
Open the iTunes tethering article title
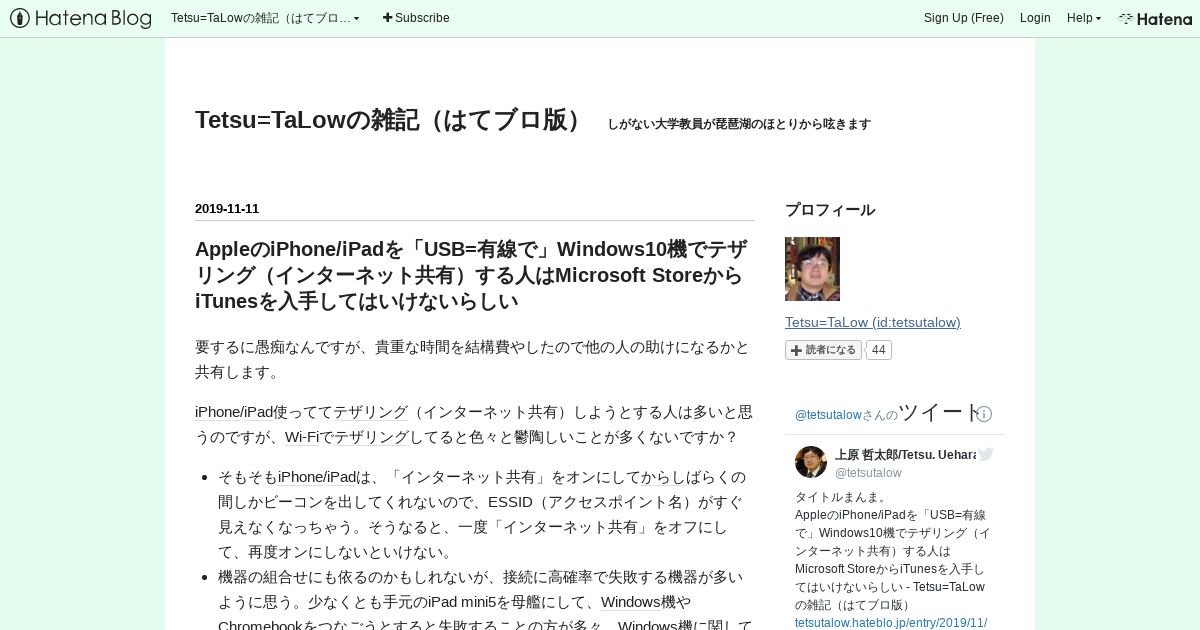[x=471, y=275]
